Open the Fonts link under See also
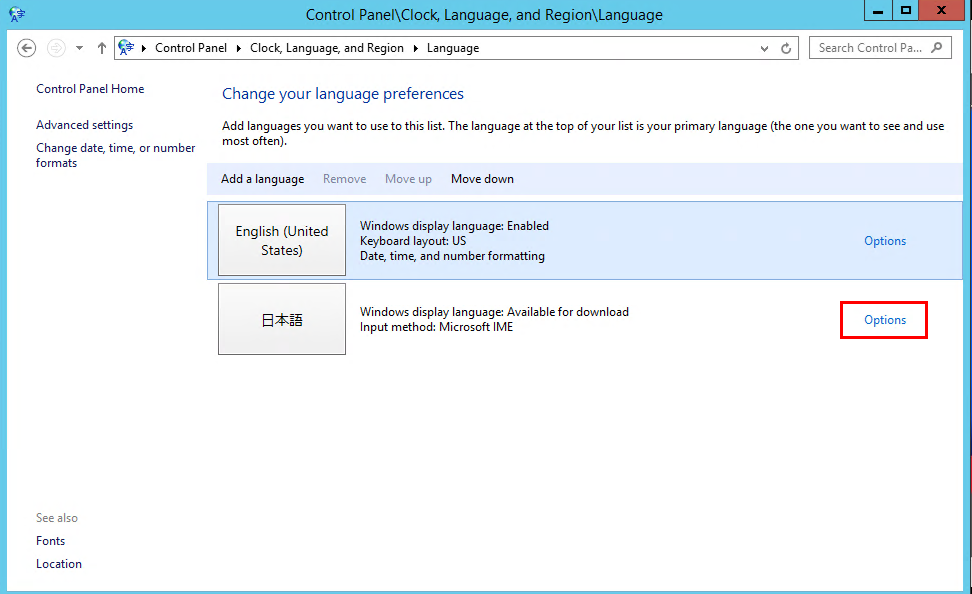 coord(50,540)
